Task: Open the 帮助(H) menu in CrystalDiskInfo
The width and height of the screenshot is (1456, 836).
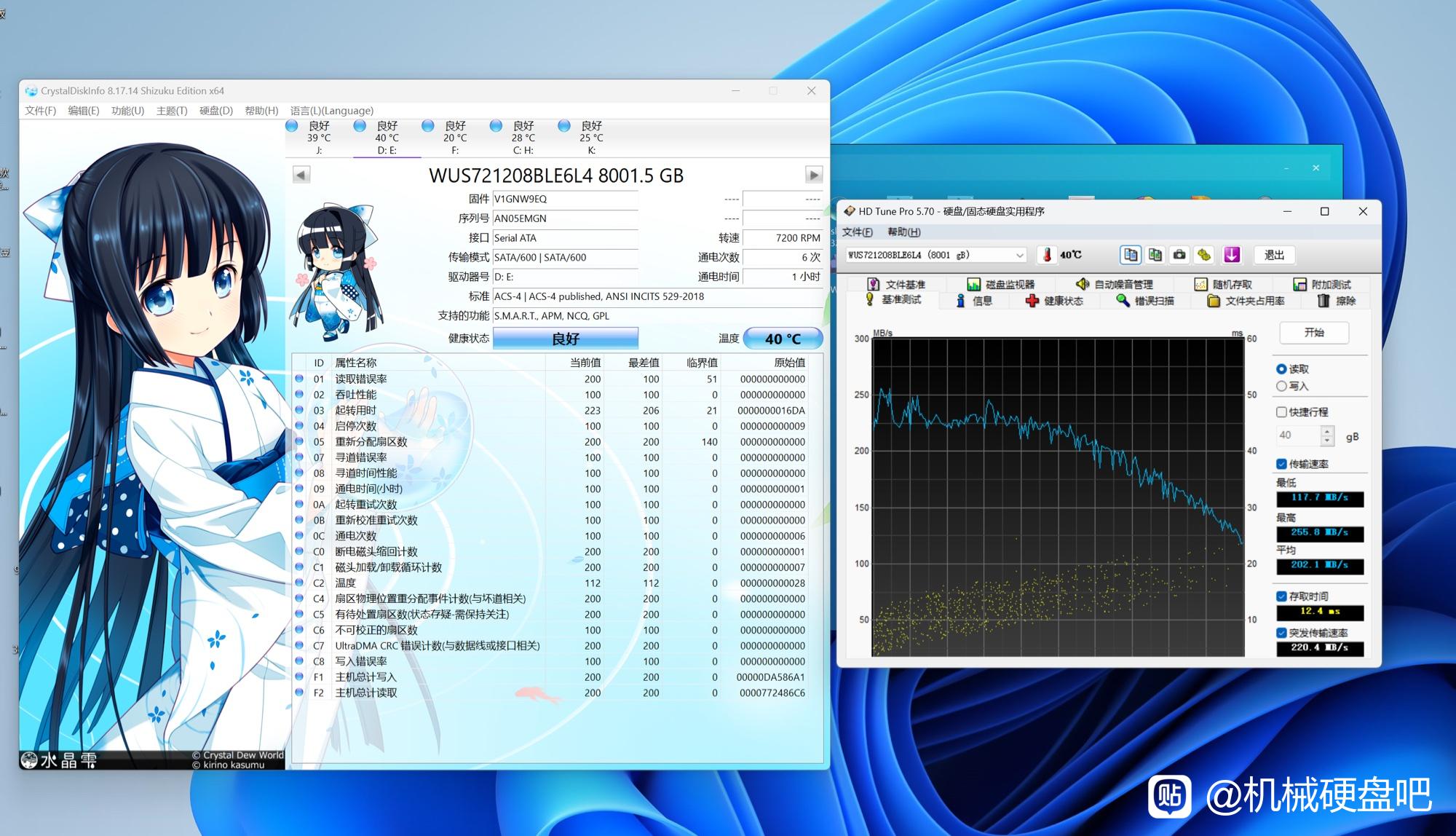Action: 261,111
